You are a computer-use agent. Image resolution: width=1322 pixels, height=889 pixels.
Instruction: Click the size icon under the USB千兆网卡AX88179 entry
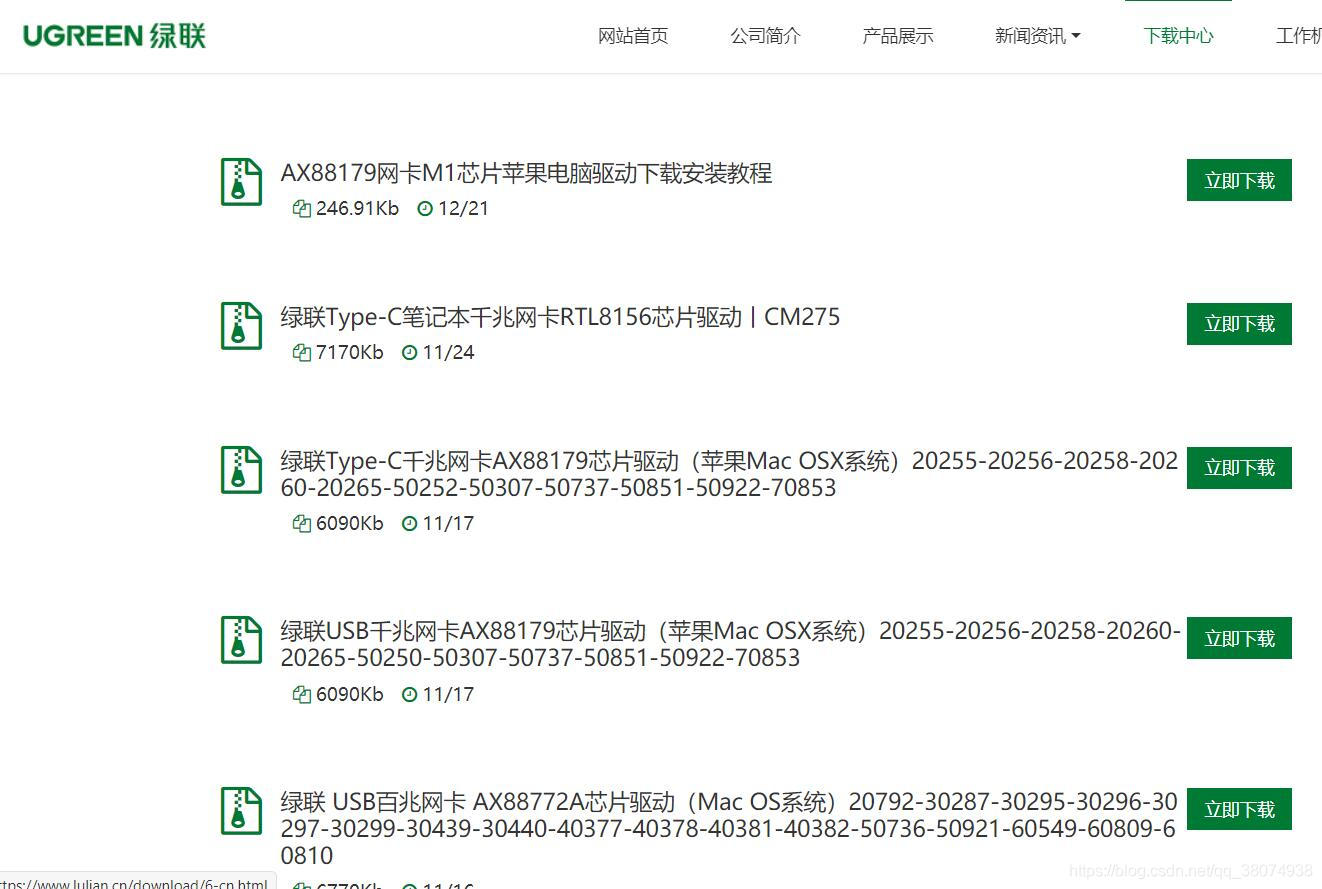[x=302, y=694]
